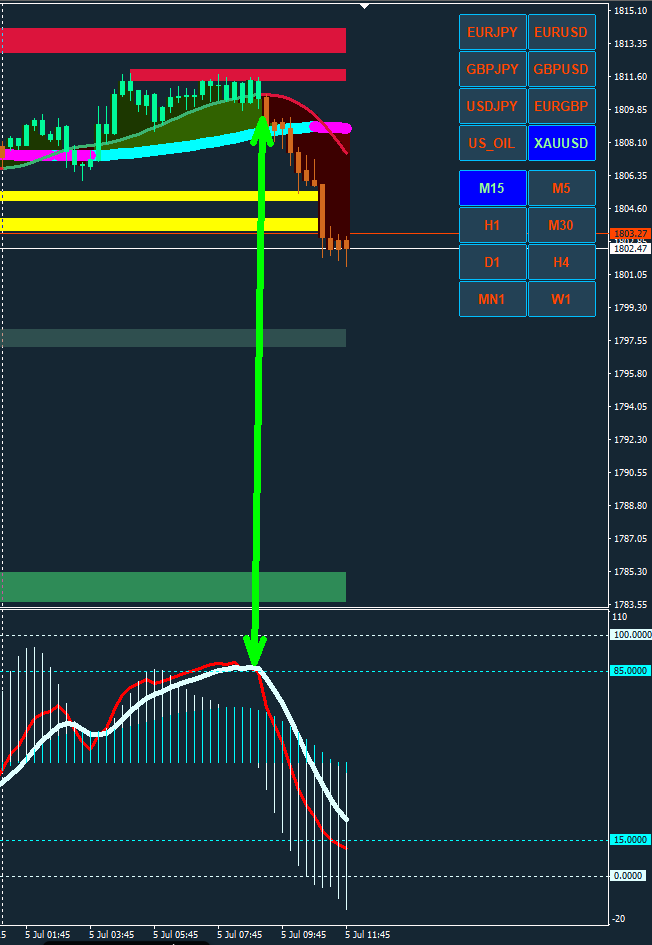Screen dimensions: 652x945
Task: Select the H4 timeframe button
Action: click(x=562, y=262)
